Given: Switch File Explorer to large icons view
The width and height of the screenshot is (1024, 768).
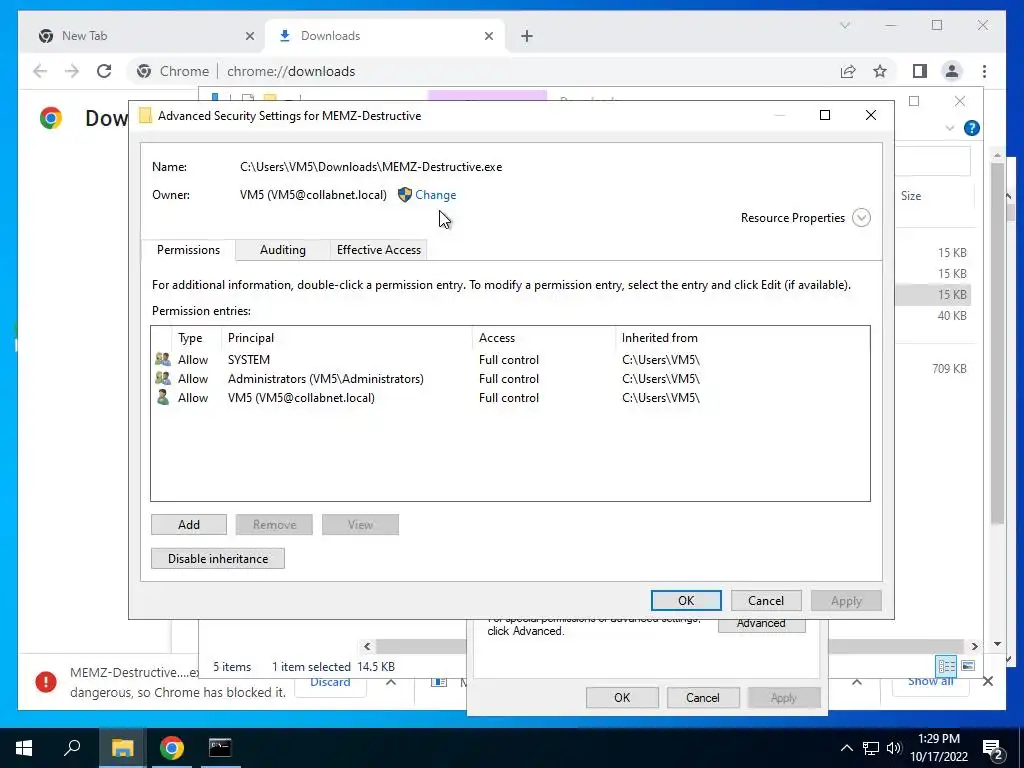Looking at the screenshot, I should 968,665.
